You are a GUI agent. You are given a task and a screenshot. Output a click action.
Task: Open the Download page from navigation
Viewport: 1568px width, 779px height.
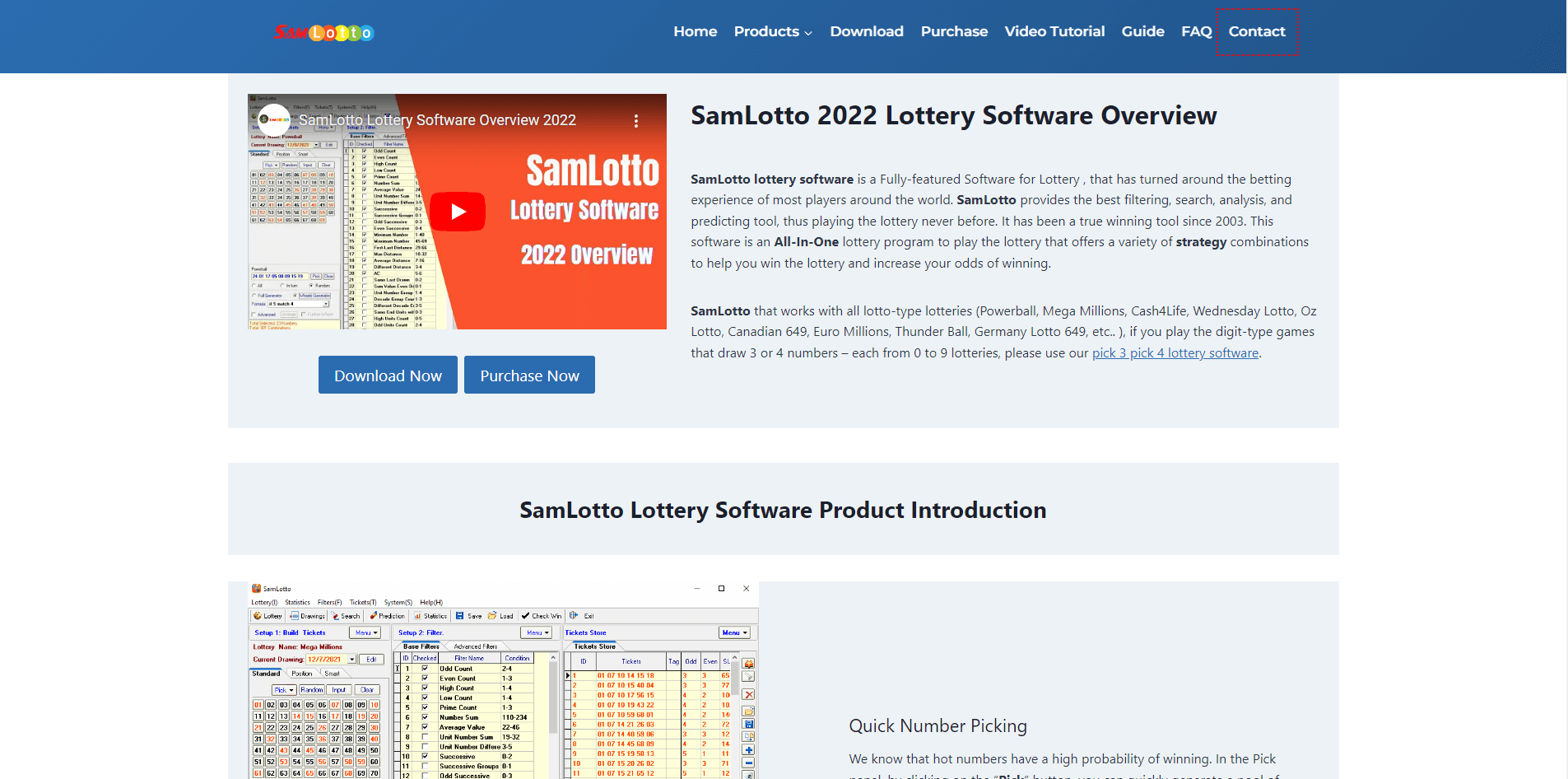click(x=867, y=31)
